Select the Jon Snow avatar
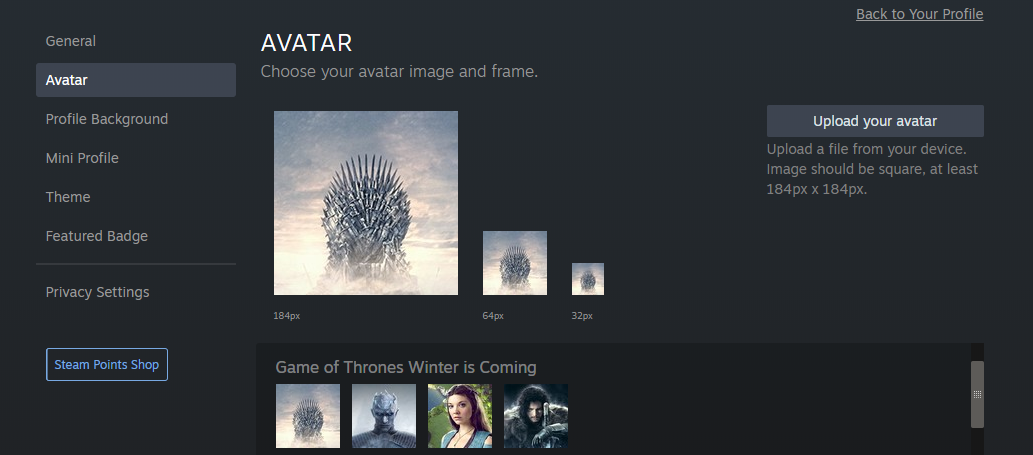 point(536,416)
